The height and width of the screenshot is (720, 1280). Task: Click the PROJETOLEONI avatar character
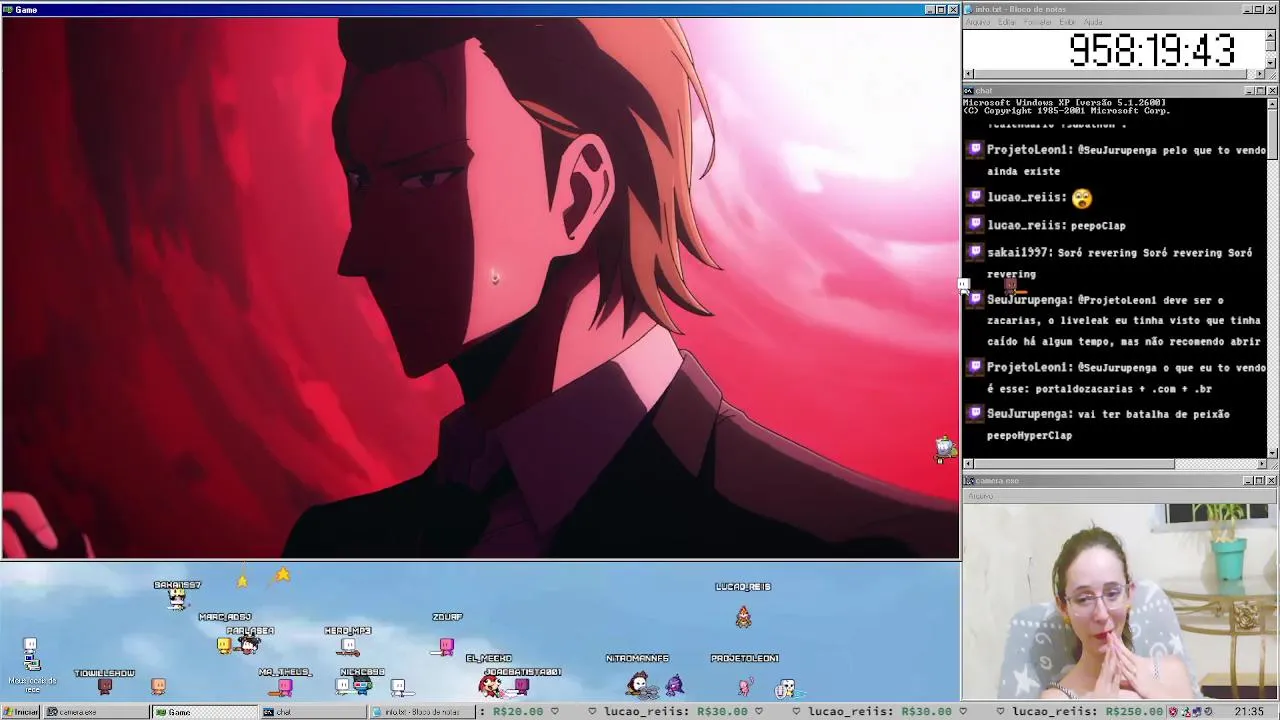pyautogui.click(x=744, y=686)
